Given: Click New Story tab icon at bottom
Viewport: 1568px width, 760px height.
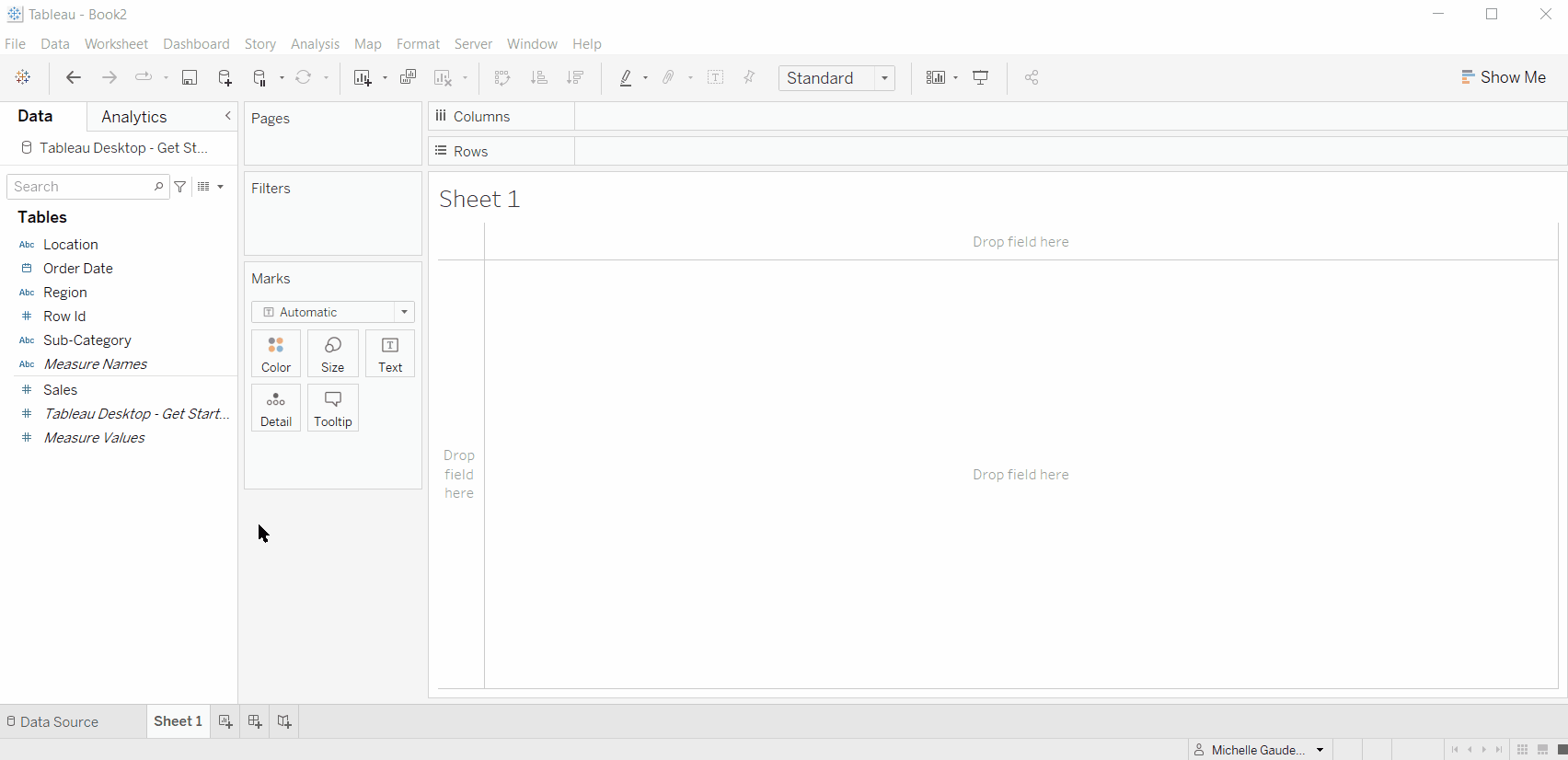Looking at the screenshot, I should [284, 722].
